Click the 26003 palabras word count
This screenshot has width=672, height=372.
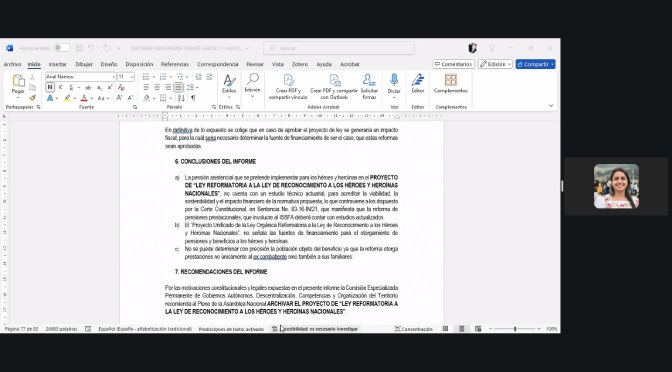(x=61, y=329)
